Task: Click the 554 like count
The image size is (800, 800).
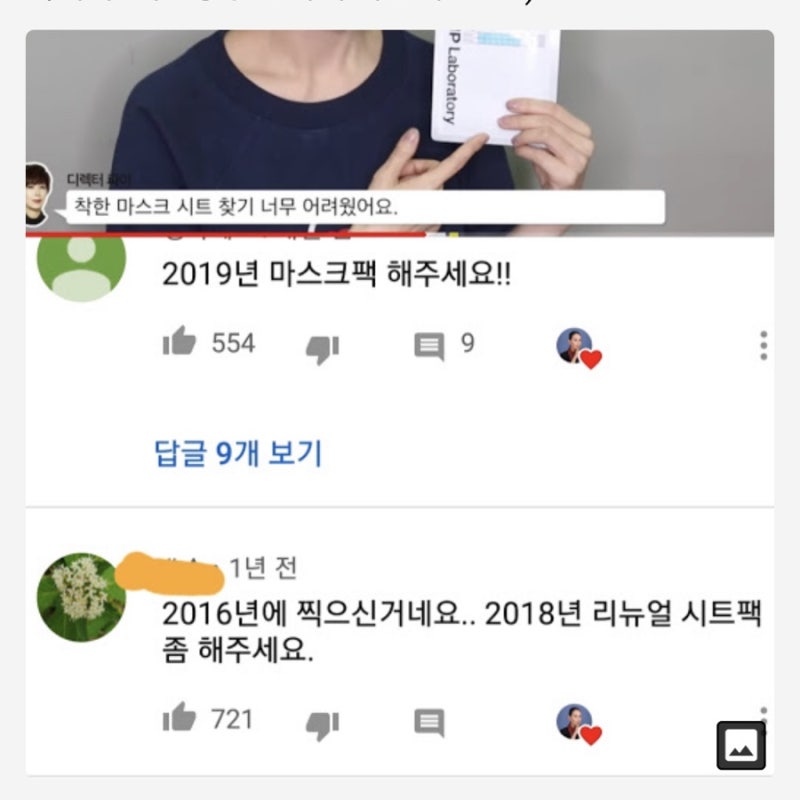Action: click(233, 343)
